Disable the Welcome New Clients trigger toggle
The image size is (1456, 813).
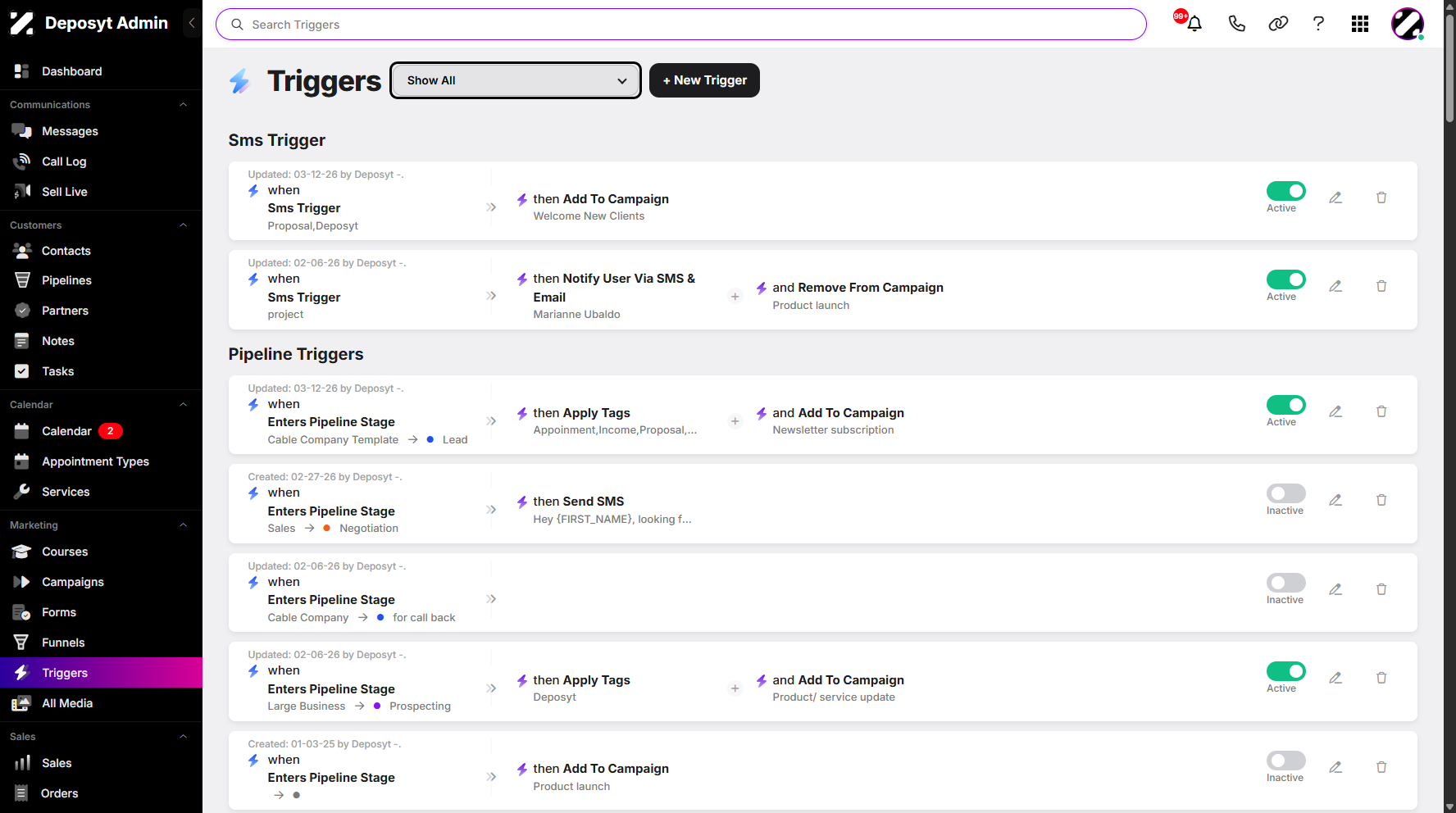(x=1286, y=191)
